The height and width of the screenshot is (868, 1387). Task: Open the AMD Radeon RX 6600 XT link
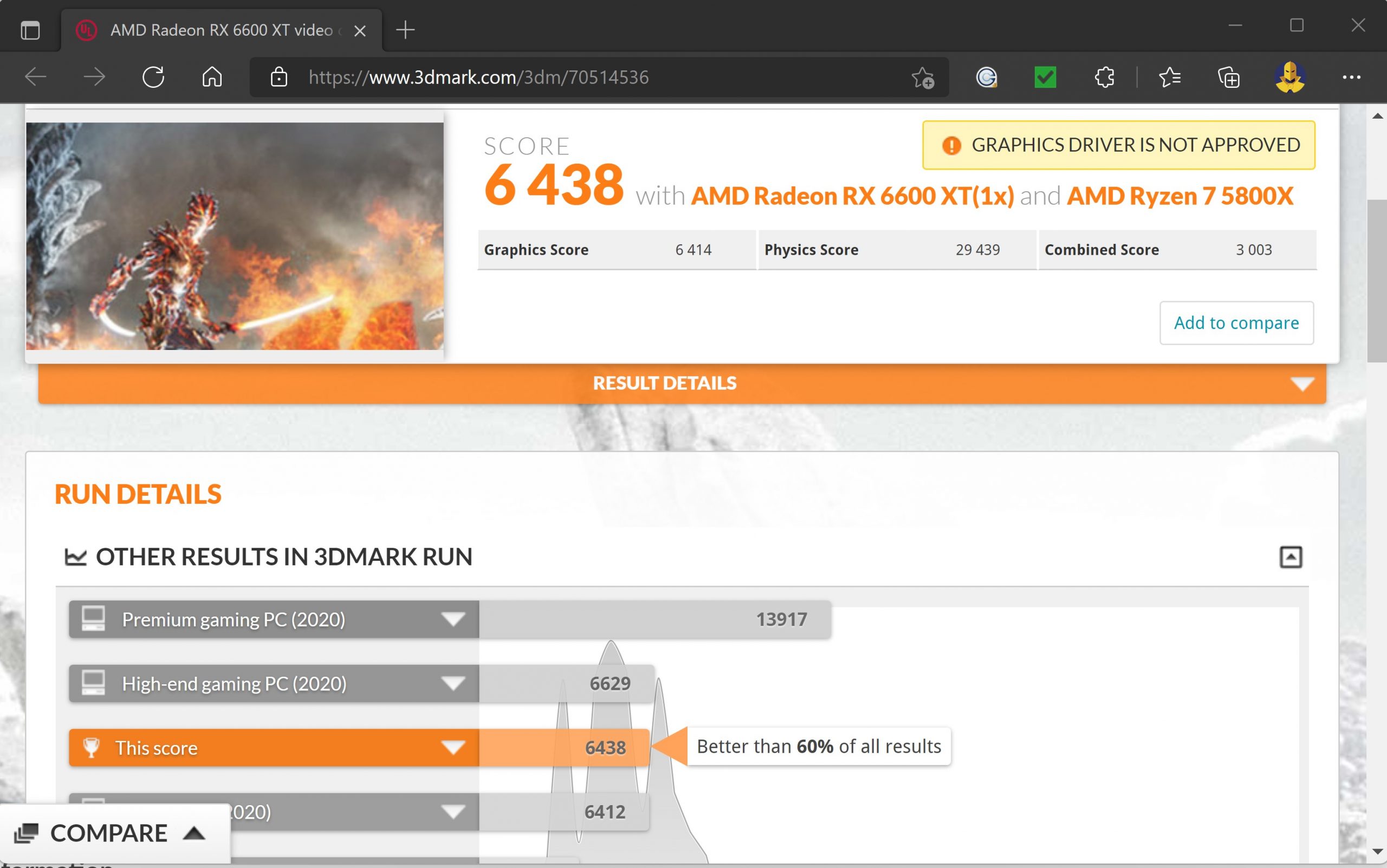[x=853, y=196]
